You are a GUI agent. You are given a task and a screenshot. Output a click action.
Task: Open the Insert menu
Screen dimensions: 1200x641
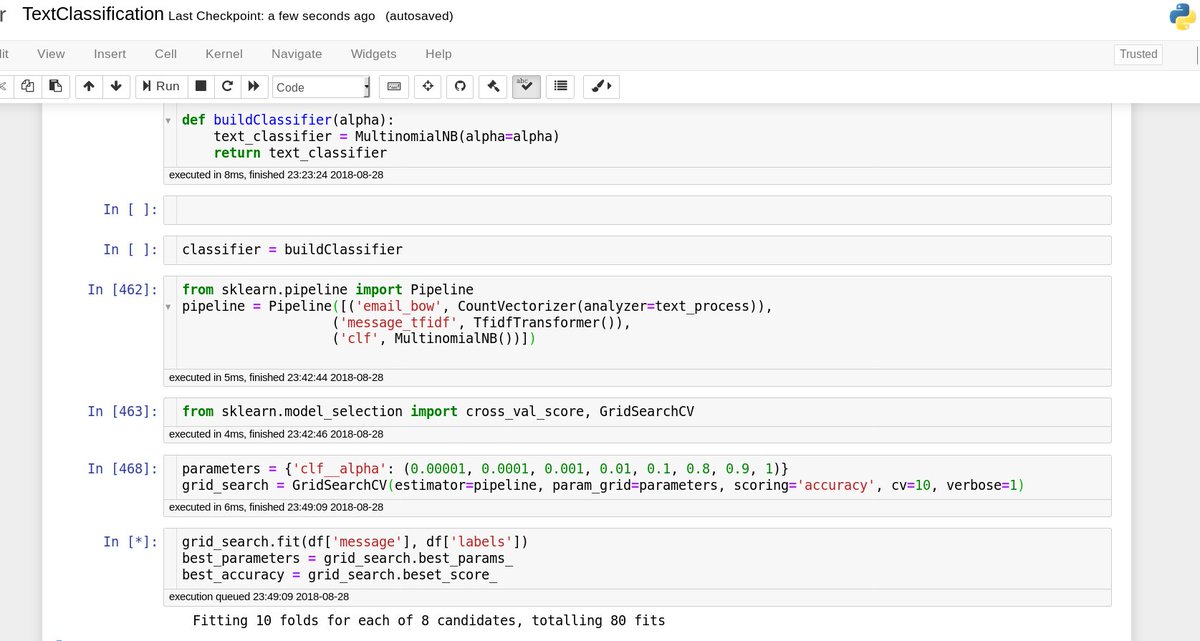click(x=110, y=54)
